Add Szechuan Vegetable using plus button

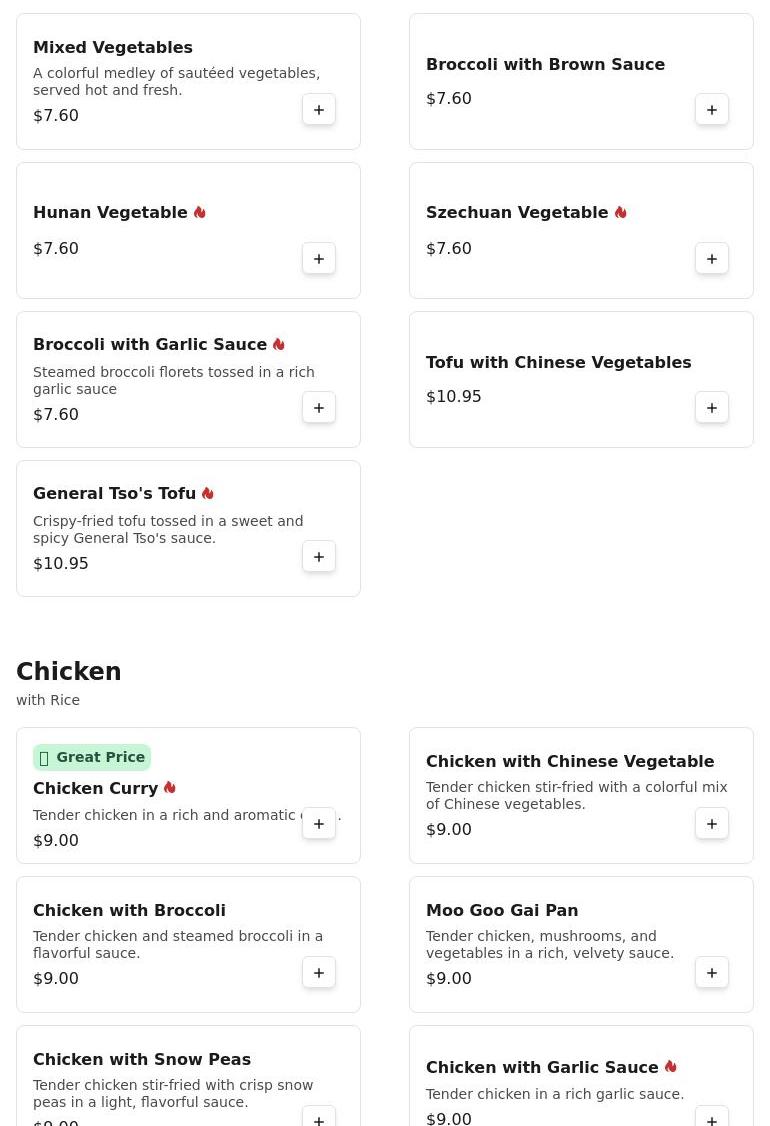click(712, 259)
